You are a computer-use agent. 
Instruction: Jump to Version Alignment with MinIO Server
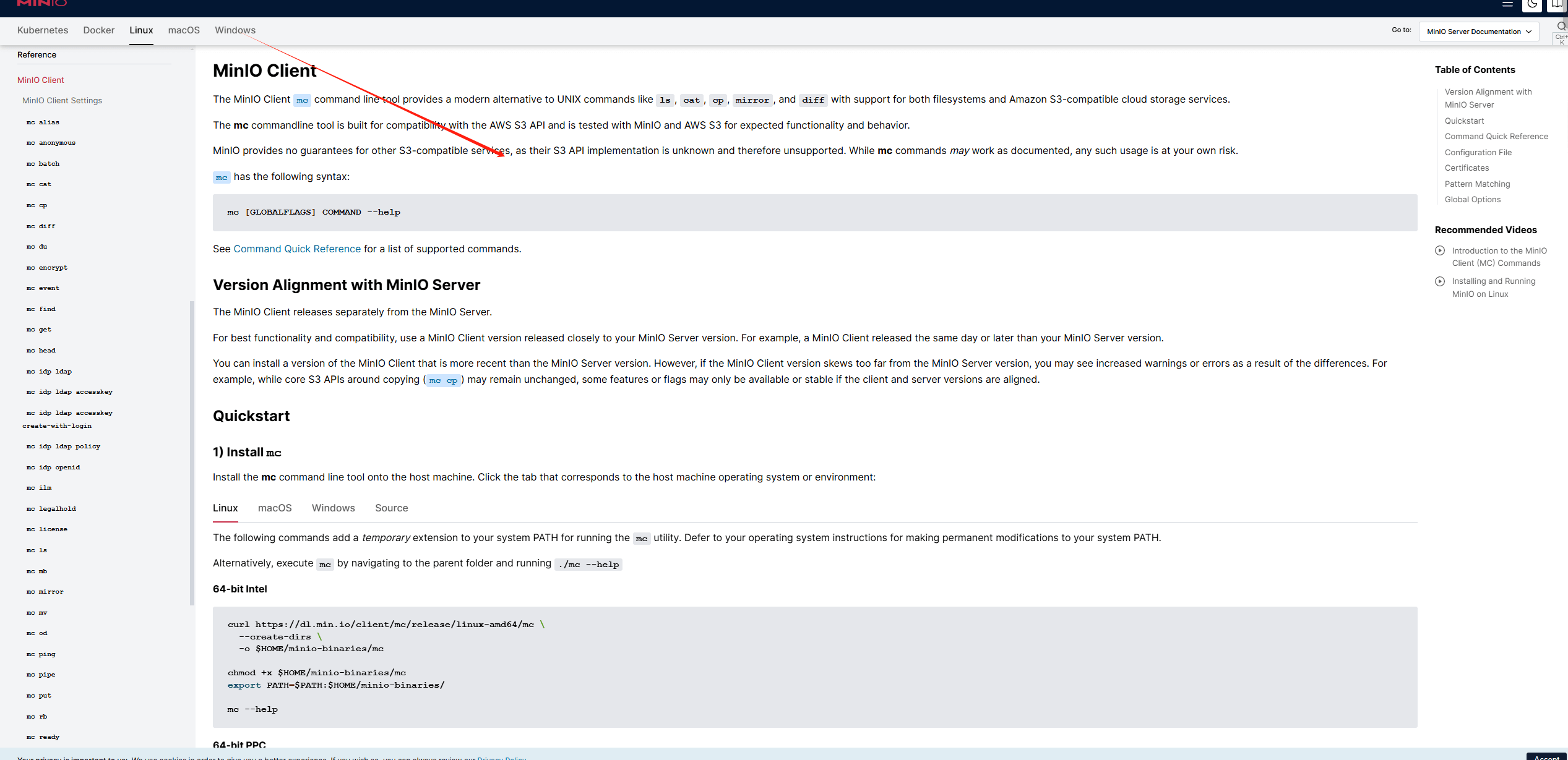(x=1488, y=98)
